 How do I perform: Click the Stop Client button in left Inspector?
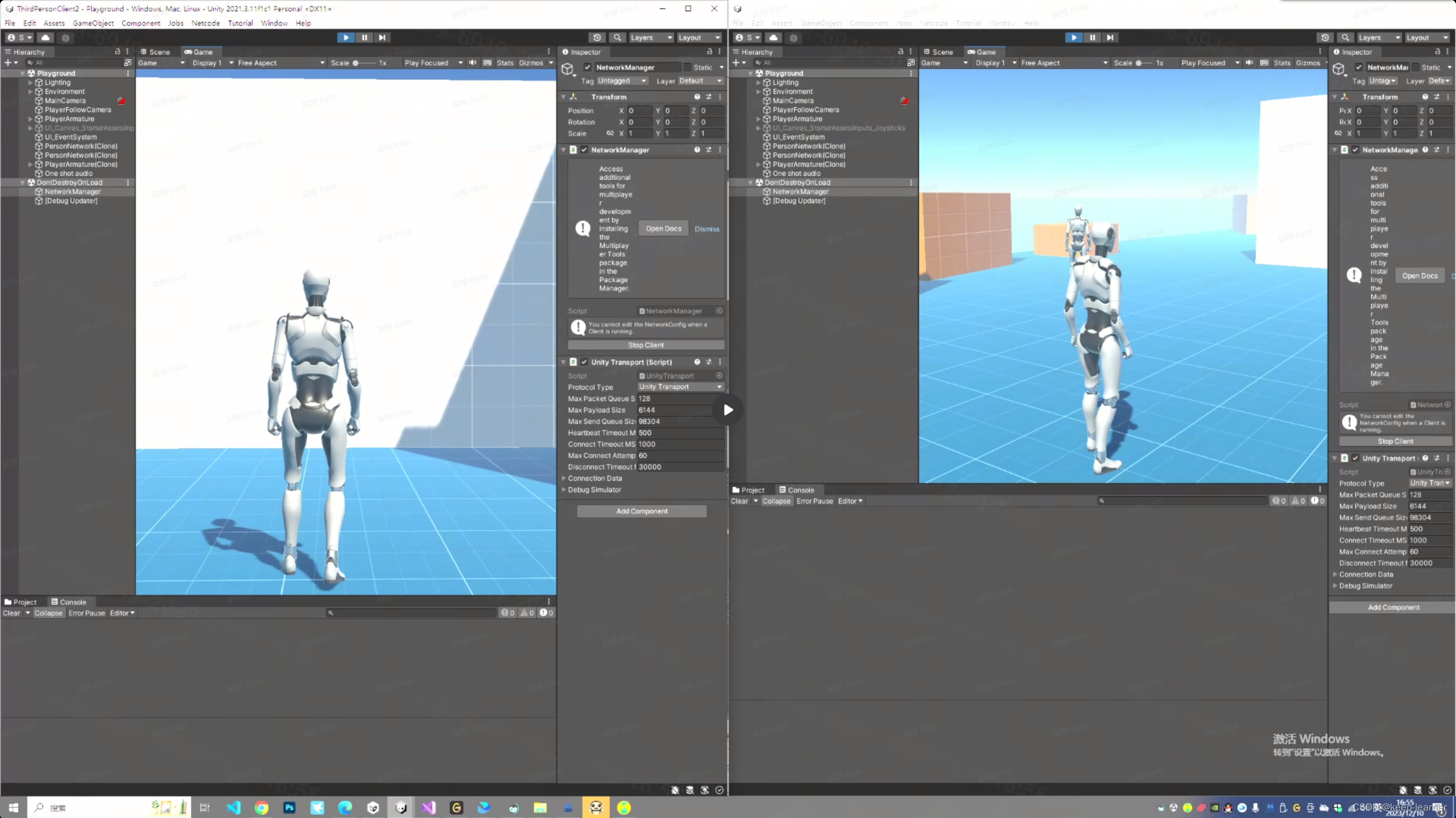point(646,345)
